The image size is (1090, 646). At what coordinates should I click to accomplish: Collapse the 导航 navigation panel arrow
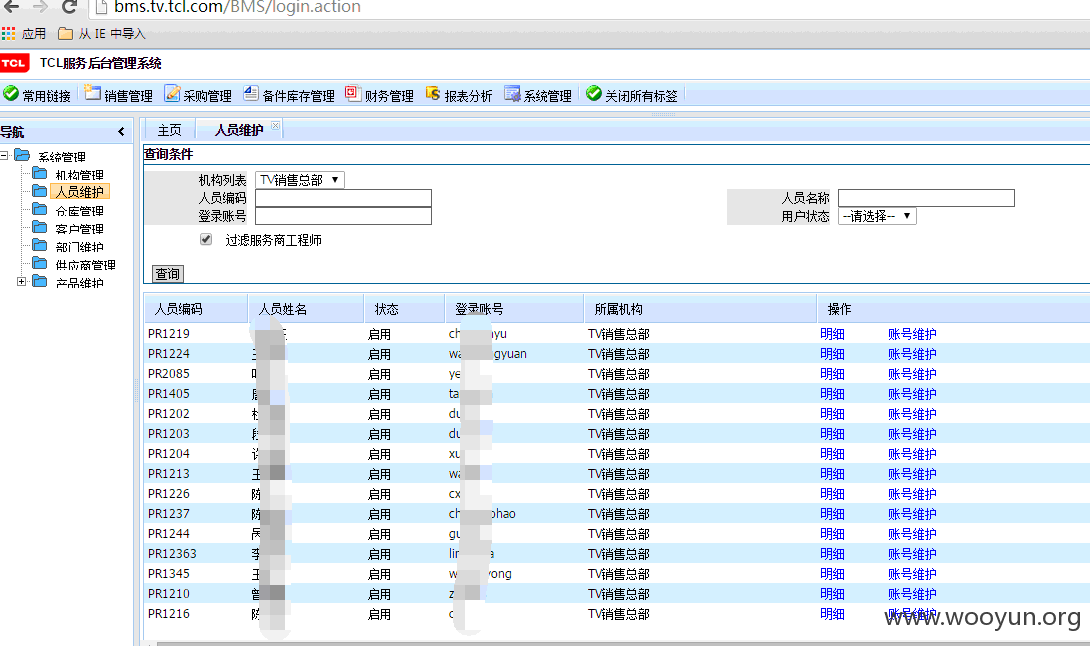point(121,131)
